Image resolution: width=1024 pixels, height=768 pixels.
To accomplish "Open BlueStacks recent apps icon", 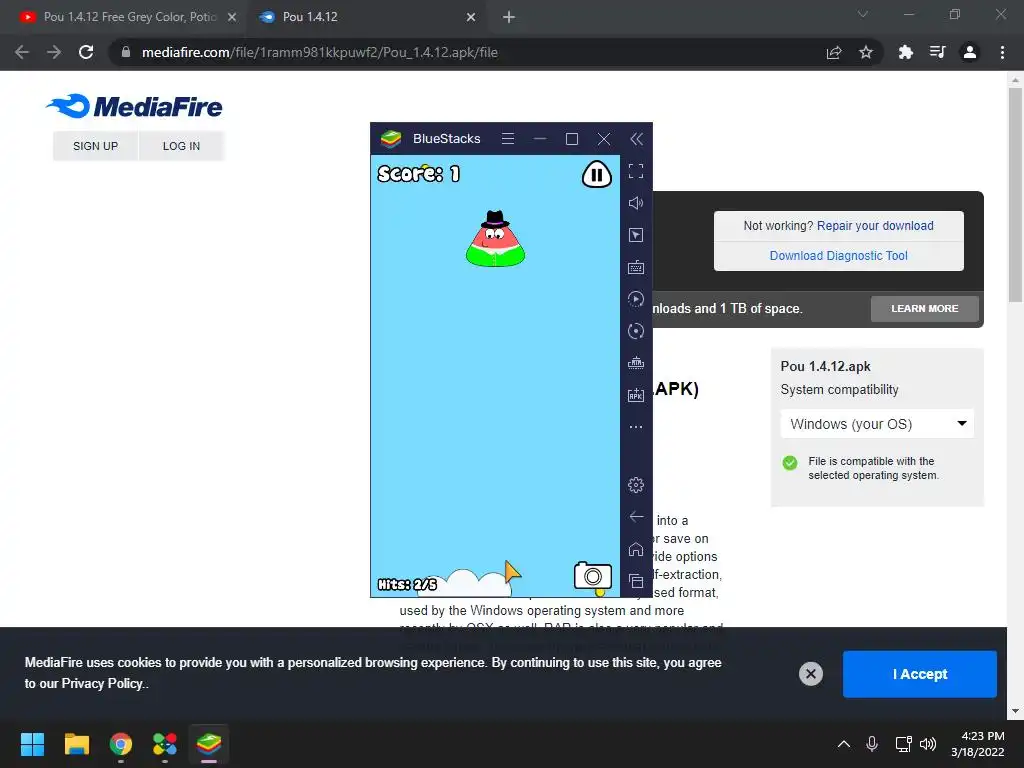I will pyautogui.click(x=635, y=581).
